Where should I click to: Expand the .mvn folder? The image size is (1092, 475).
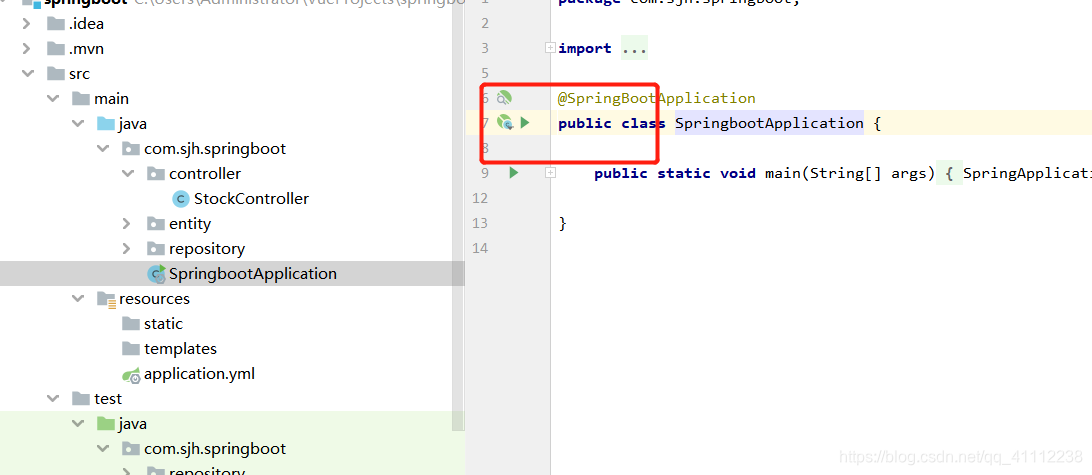26,49
